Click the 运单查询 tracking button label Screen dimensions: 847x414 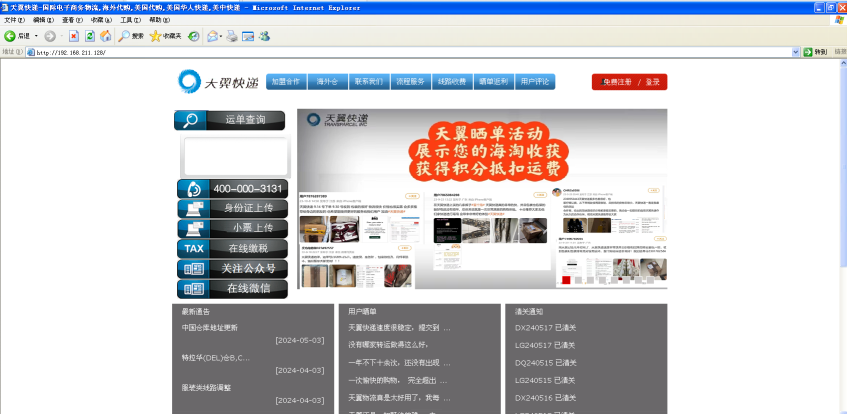coord(245,121)
